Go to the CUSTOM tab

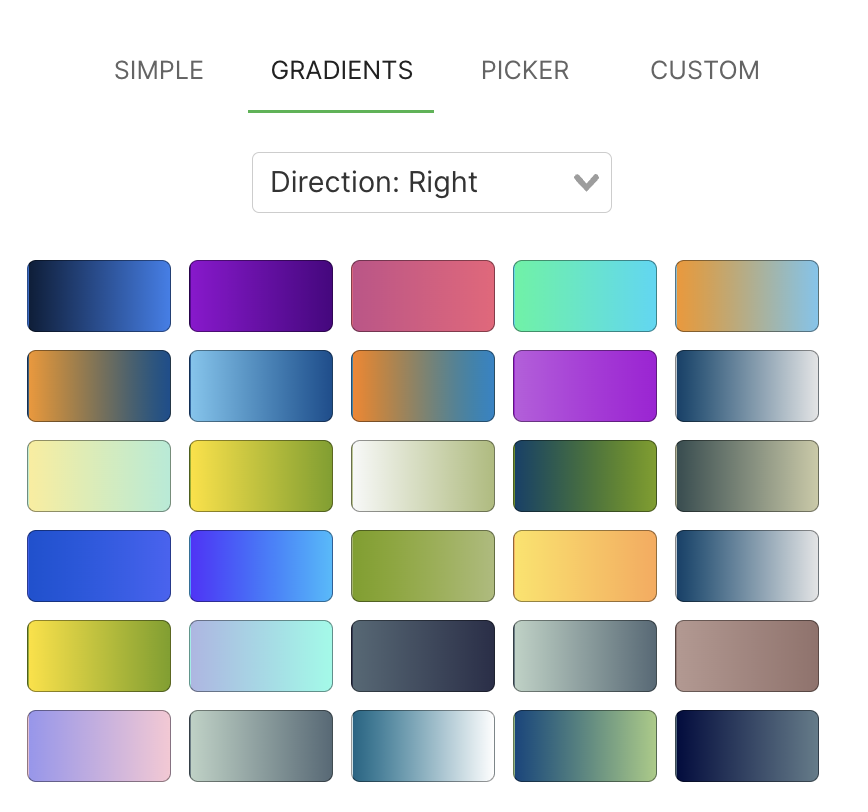[x=705, y=71]
